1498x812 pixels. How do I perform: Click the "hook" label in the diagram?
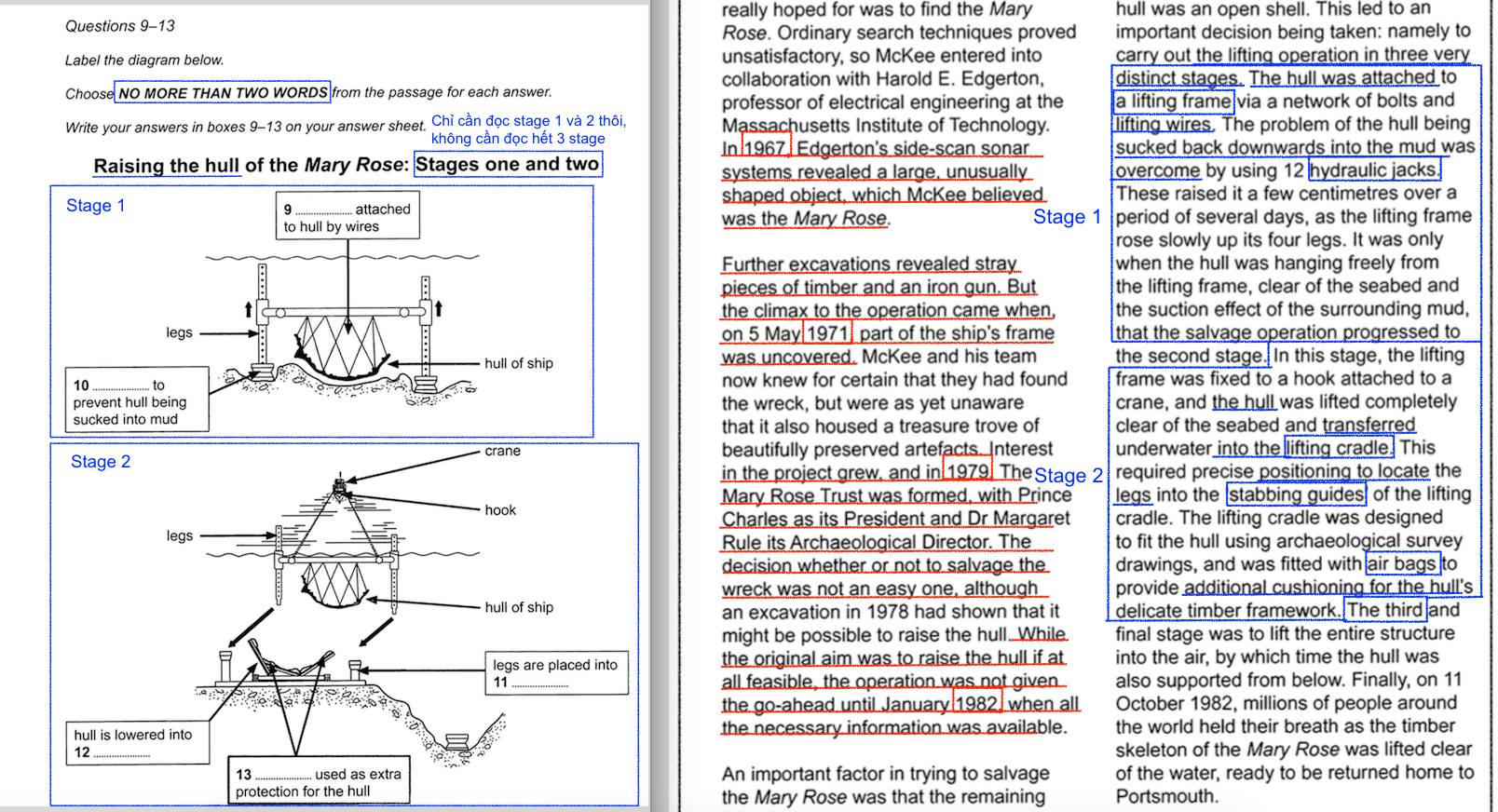pos(500,510)
